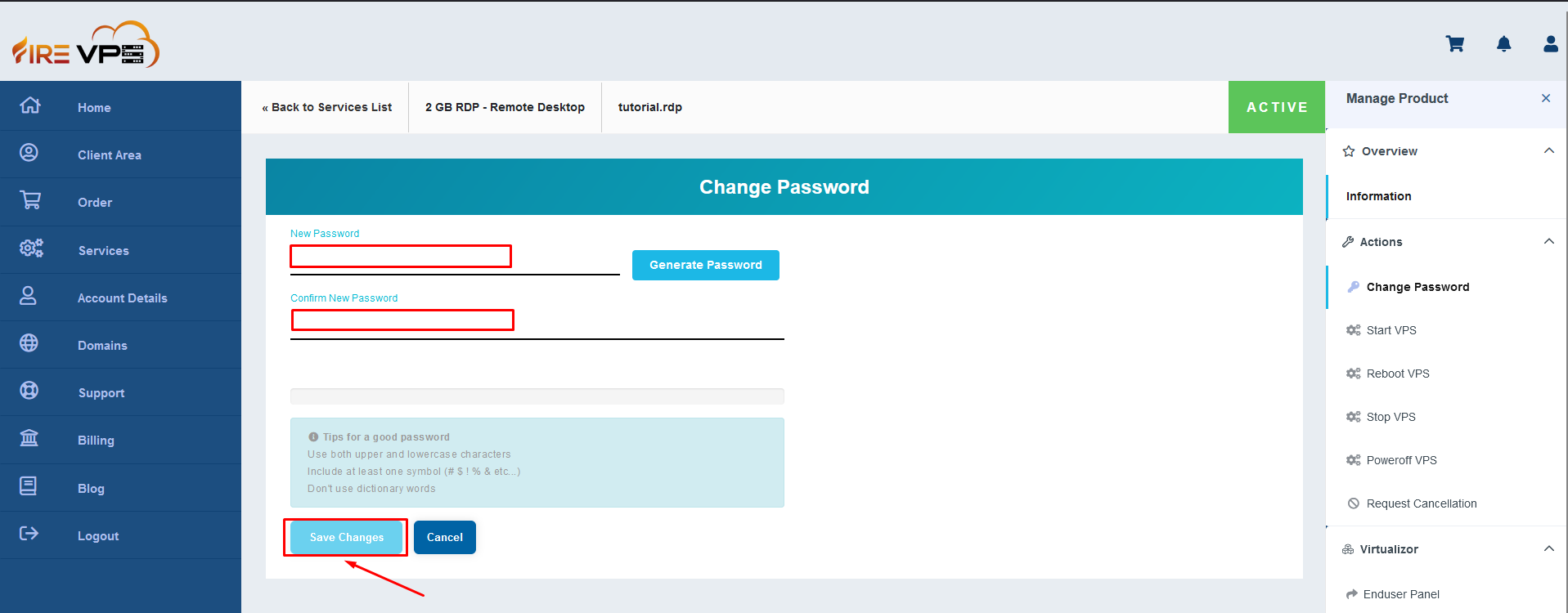Image resolution: width=1568 pixels, height=613 pixels.
Task: Click the Client Area person icon
Action: click(x=29, y=153)
